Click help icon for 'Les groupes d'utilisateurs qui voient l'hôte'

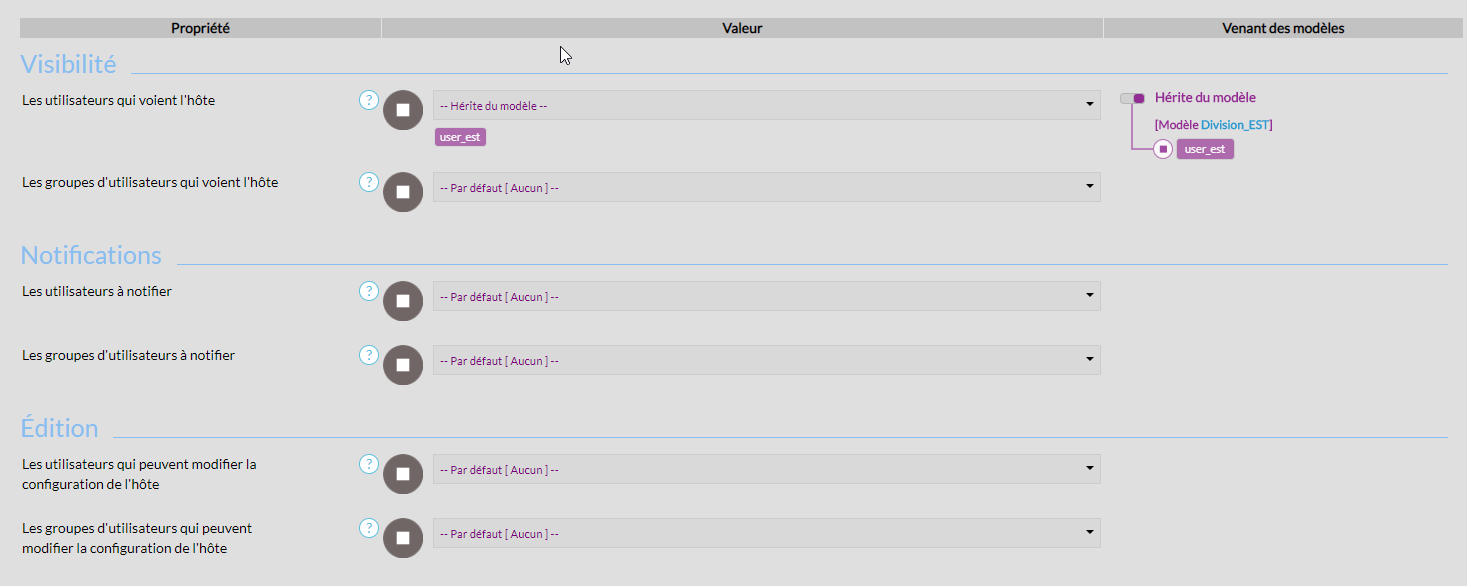coord(368,182)
